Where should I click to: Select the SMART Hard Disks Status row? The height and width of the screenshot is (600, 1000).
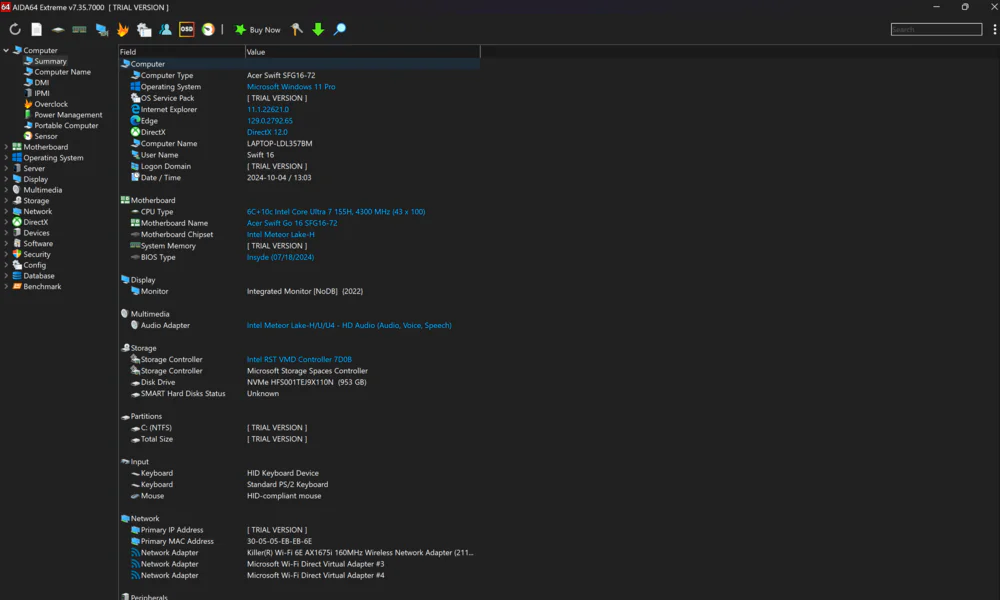pyautogui.click(x=300, y=394)
